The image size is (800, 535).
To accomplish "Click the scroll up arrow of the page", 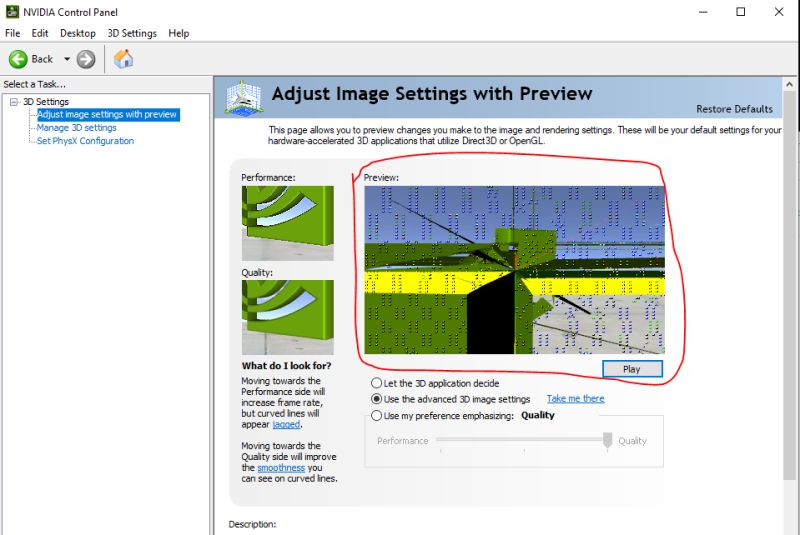I will click(x=789, y=84).
